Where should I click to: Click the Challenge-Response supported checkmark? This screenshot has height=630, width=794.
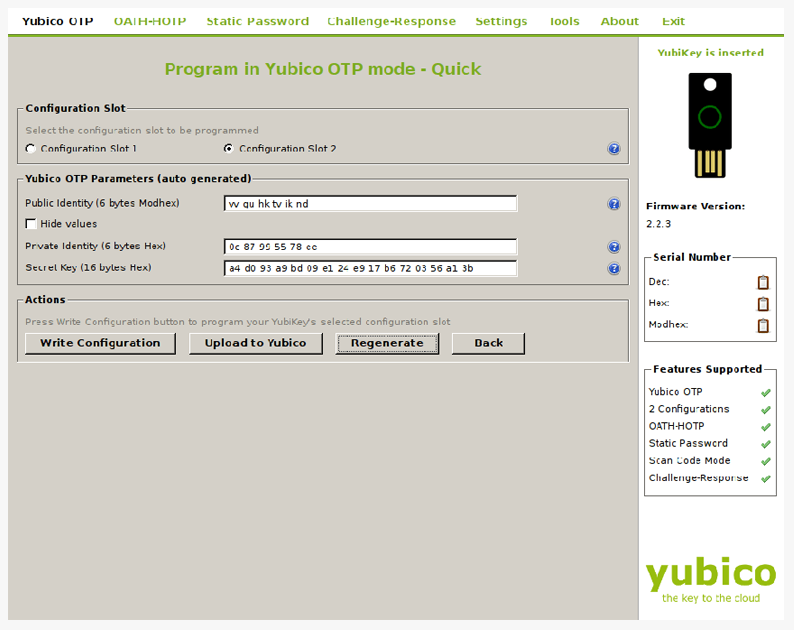point(765,479)
